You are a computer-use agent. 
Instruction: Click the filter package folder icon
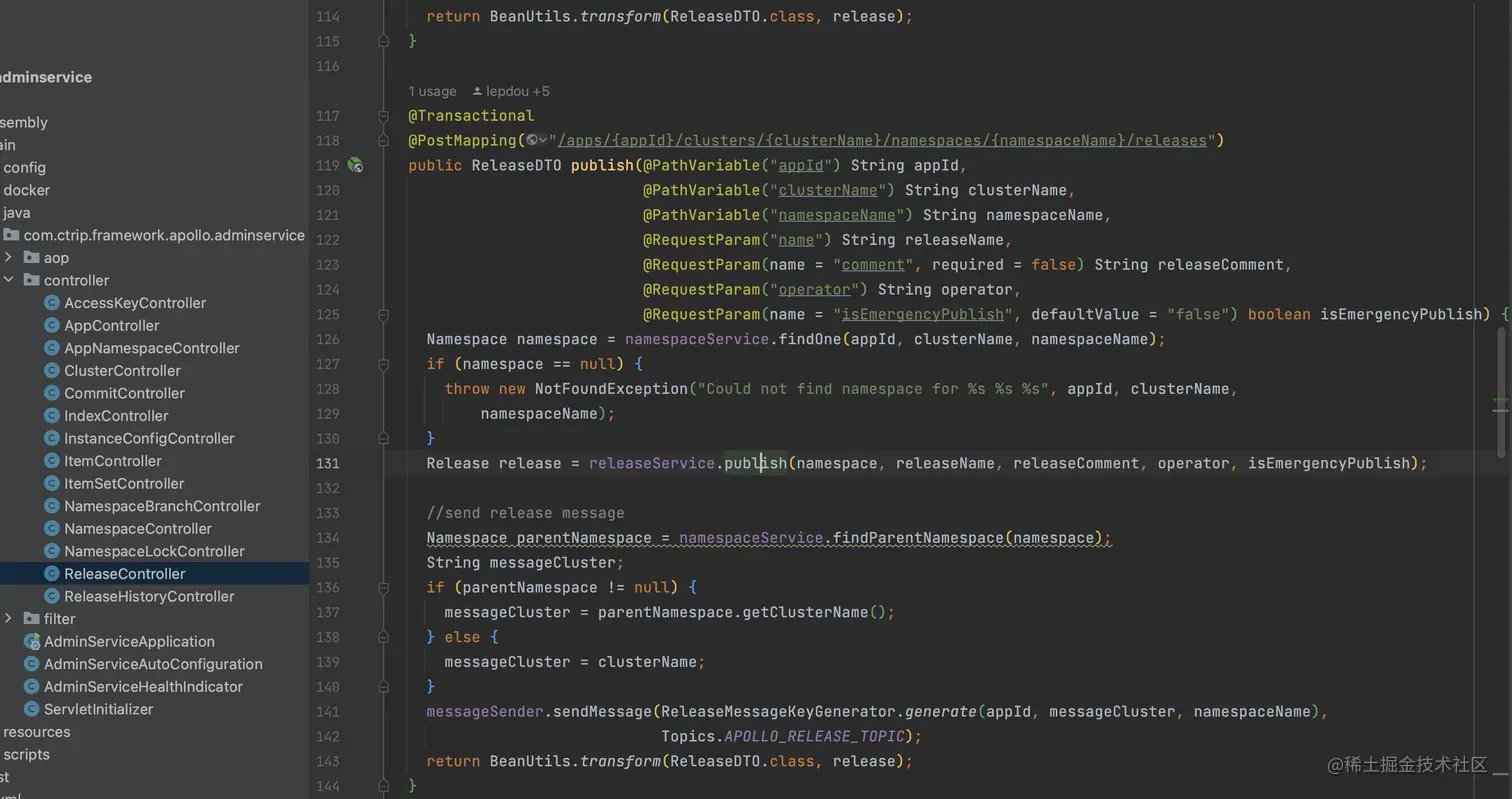point(31,619)
